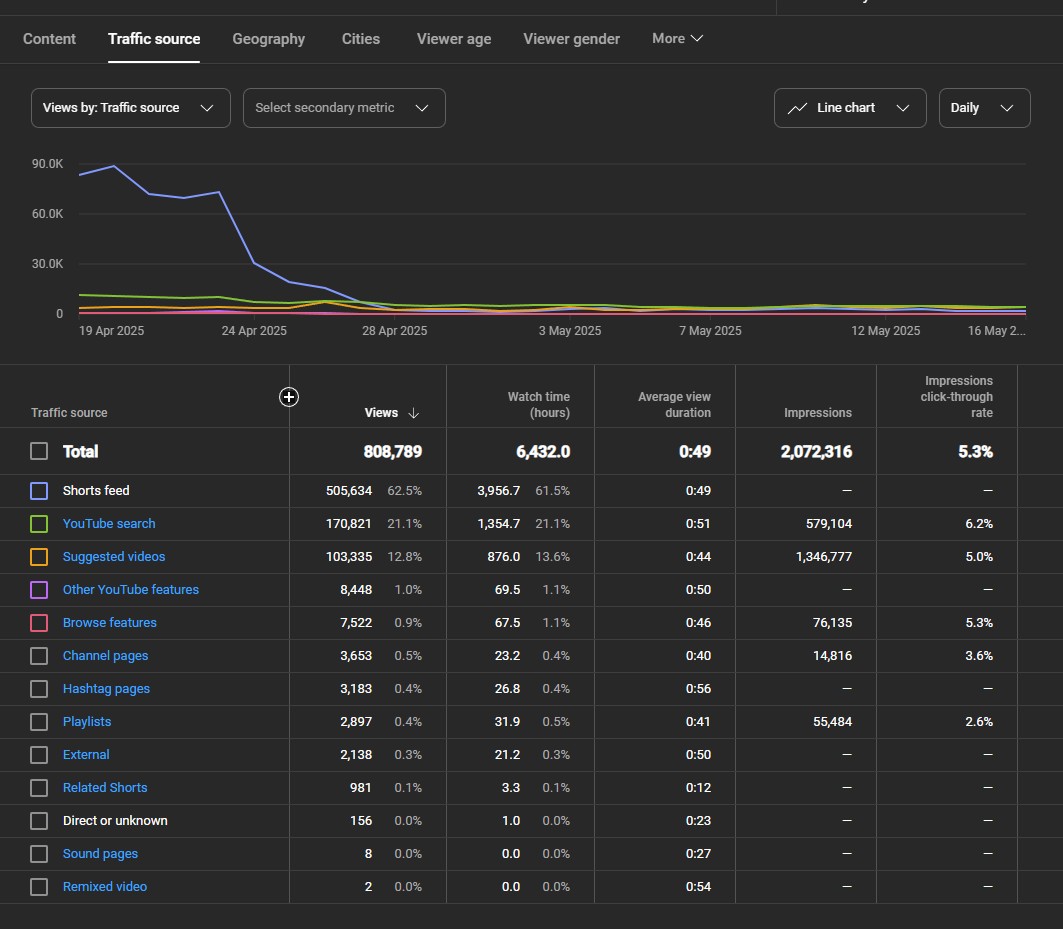Click the 90.0K label on the chart axis
Screen dimensions: 1063x929
pyautogui.click(x=47, y=164)
